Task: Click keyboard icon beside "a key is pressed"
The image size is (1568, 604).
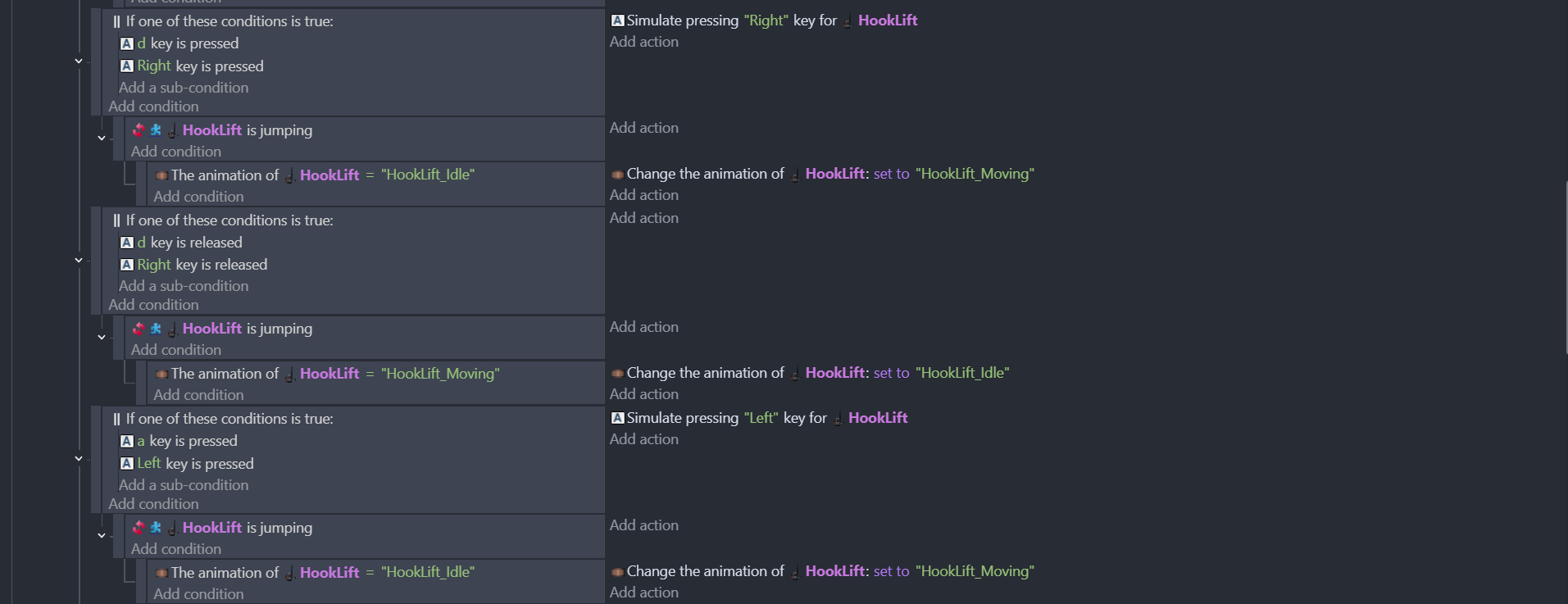Action: point(127,441)
